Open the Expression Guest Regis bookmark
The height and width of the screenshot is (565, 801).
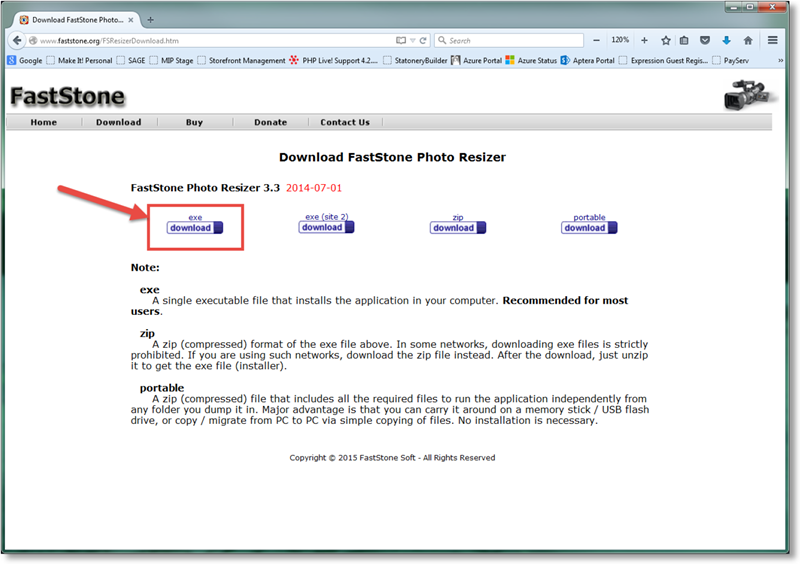pos(664,60)
